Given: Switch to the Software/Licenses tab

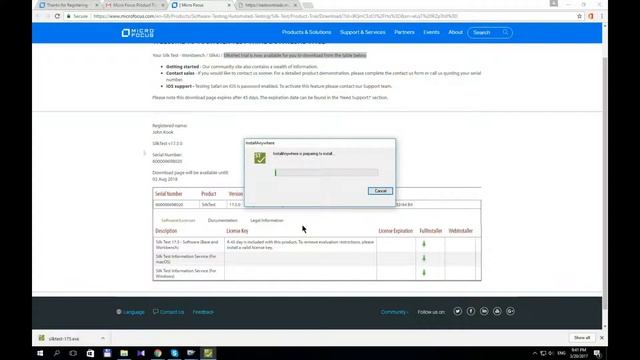Looking at the screenshot, I should click(178, 220).
